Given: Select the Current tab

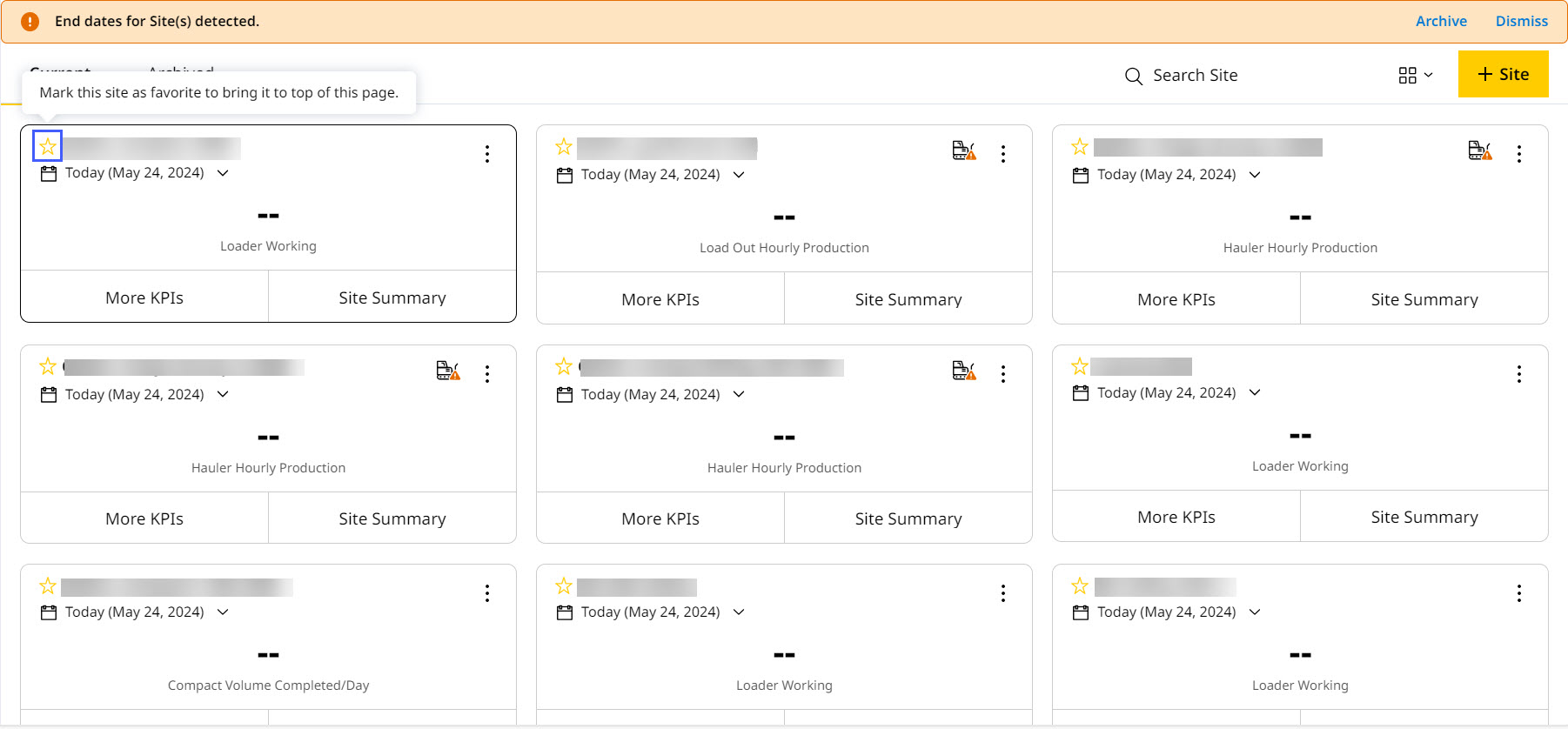Looking at the screenshot, I should [x=60, y=68].
